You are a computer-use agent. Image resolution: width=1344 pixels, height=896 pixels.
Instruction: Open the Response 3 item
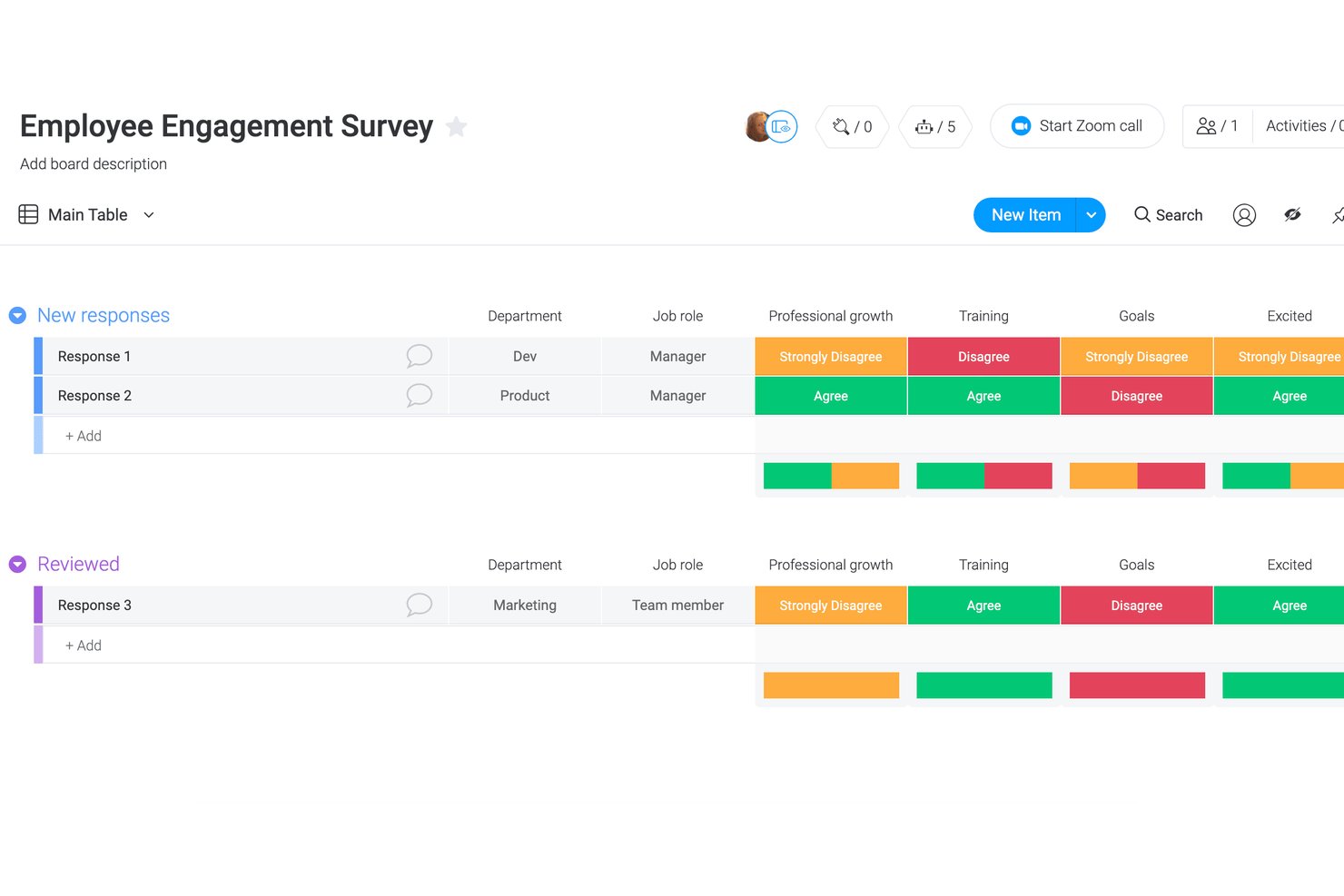[94, 606]
